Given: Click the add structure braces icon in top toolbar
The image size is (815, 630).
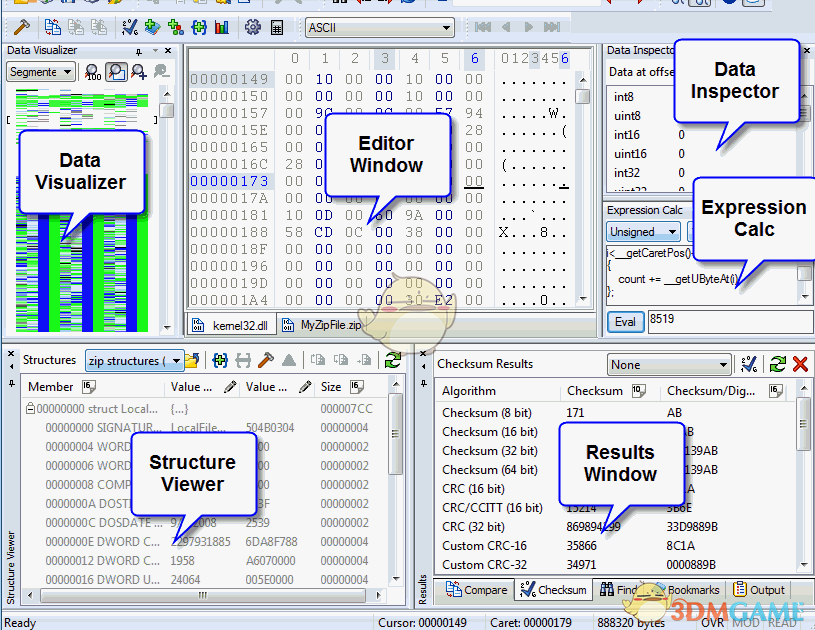Looking at the screenshot, I should pyautogui.click(x=199, y=27).
